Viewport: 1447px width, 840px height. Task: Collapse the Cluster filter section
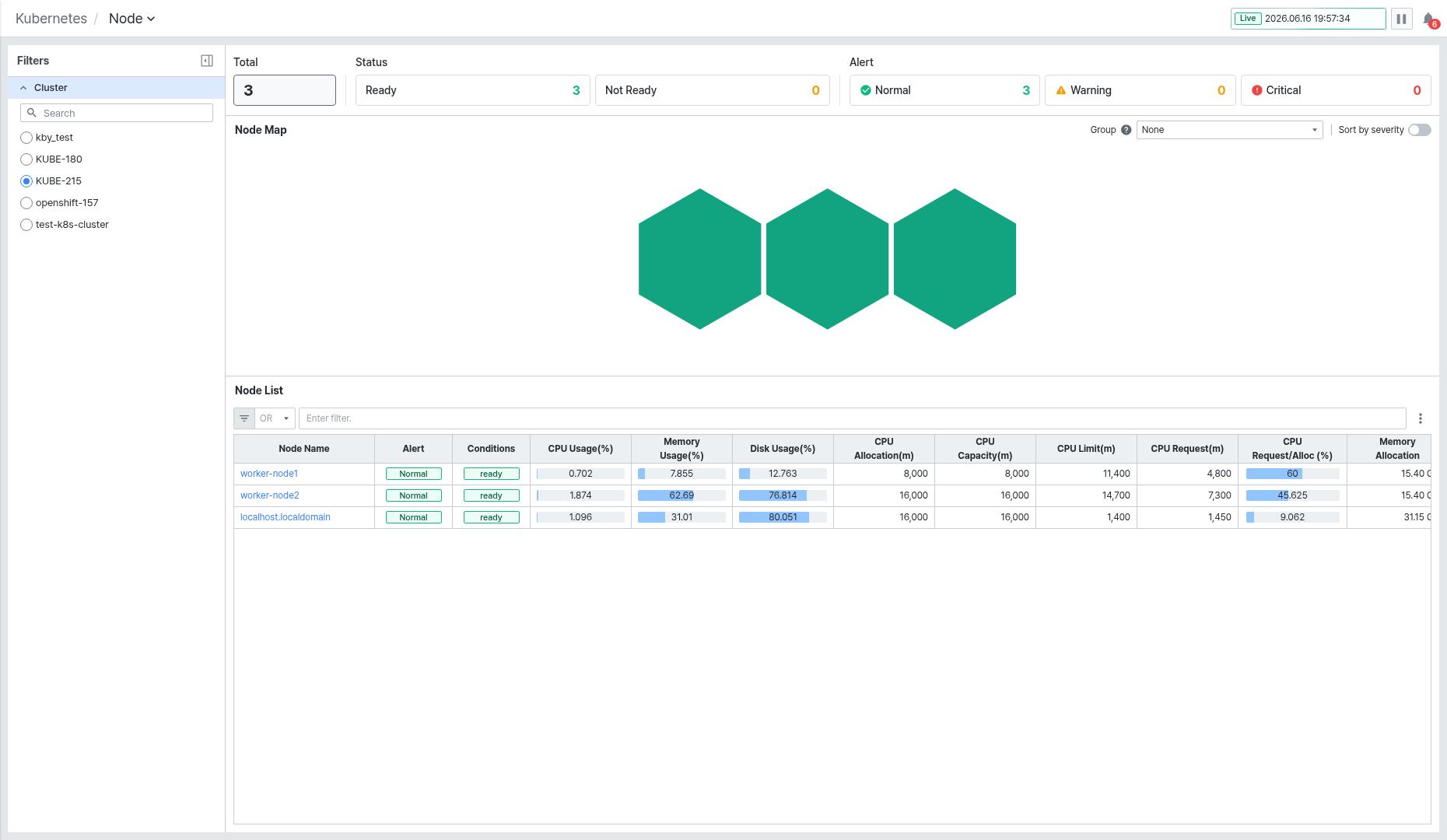23,88
